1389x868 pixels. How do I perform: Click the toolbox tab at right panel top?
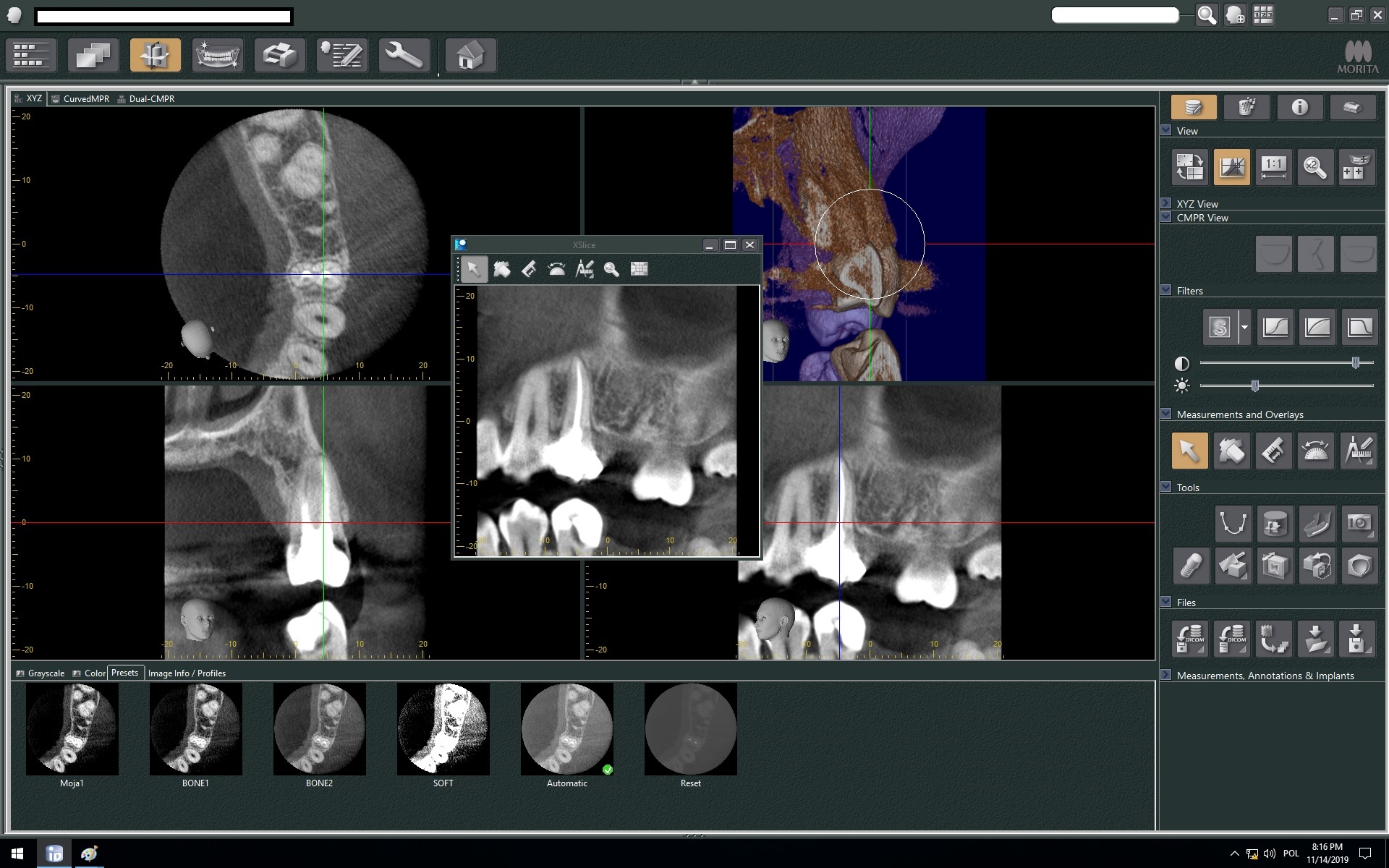[1352, 107]
